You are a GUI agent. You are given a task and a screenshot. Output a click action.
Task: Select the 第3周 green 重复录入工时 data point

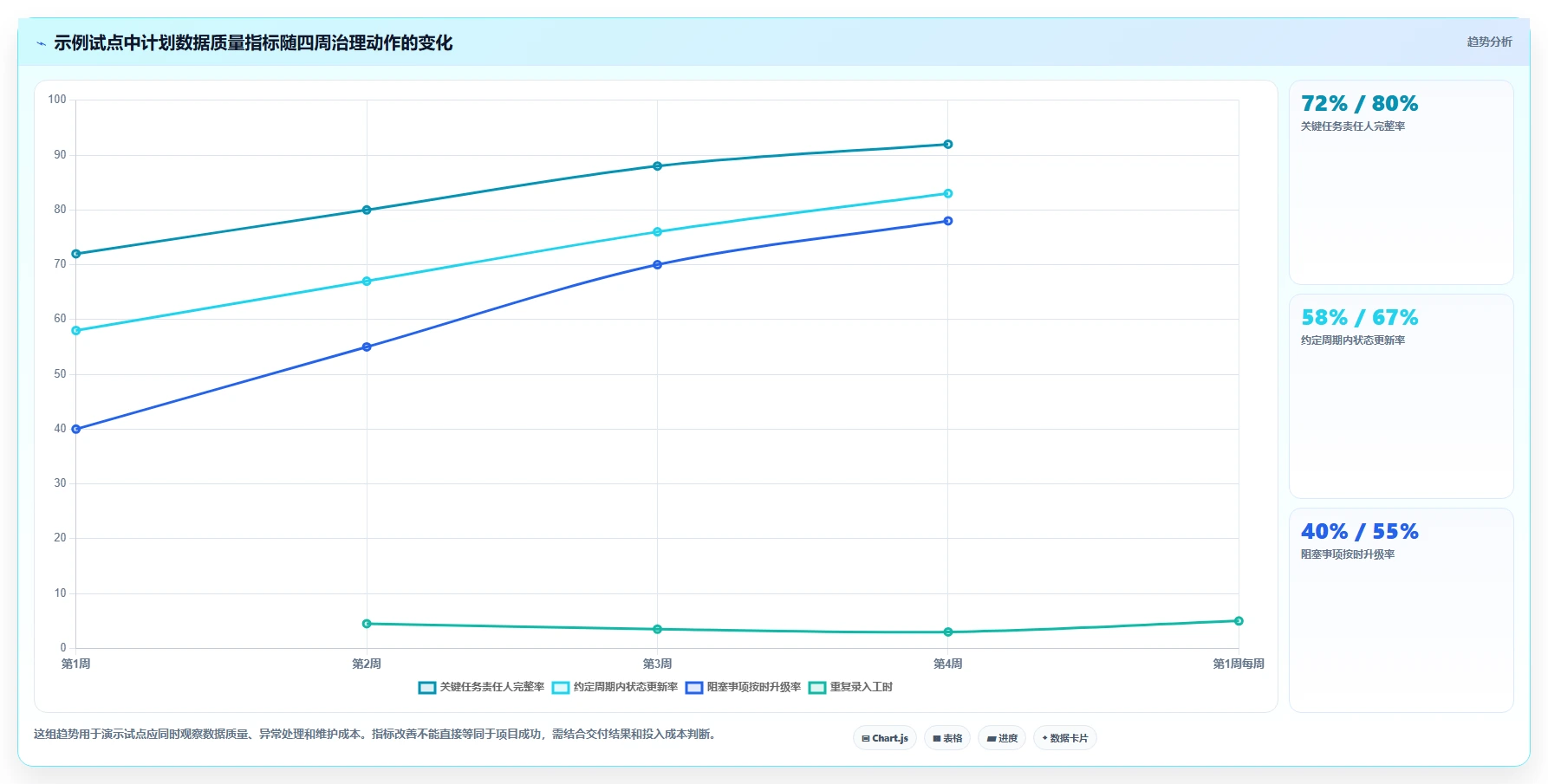[657, 629]
